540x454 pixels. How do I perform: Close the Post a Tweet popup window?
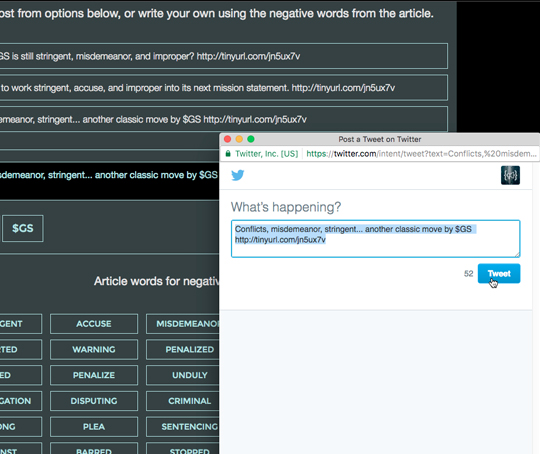(x=227, y=139)
